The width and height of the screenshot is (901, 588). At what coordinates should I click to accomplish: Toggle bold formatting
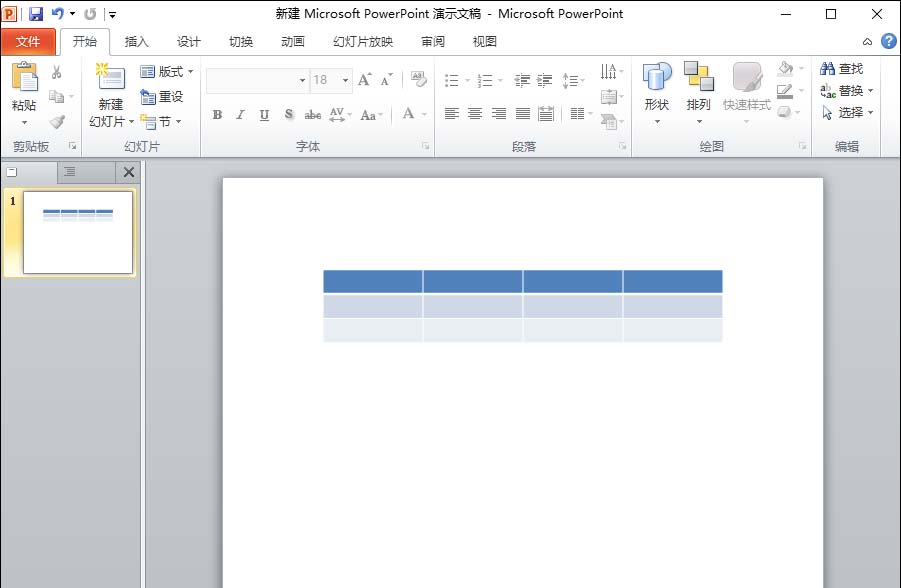[217, 114]
